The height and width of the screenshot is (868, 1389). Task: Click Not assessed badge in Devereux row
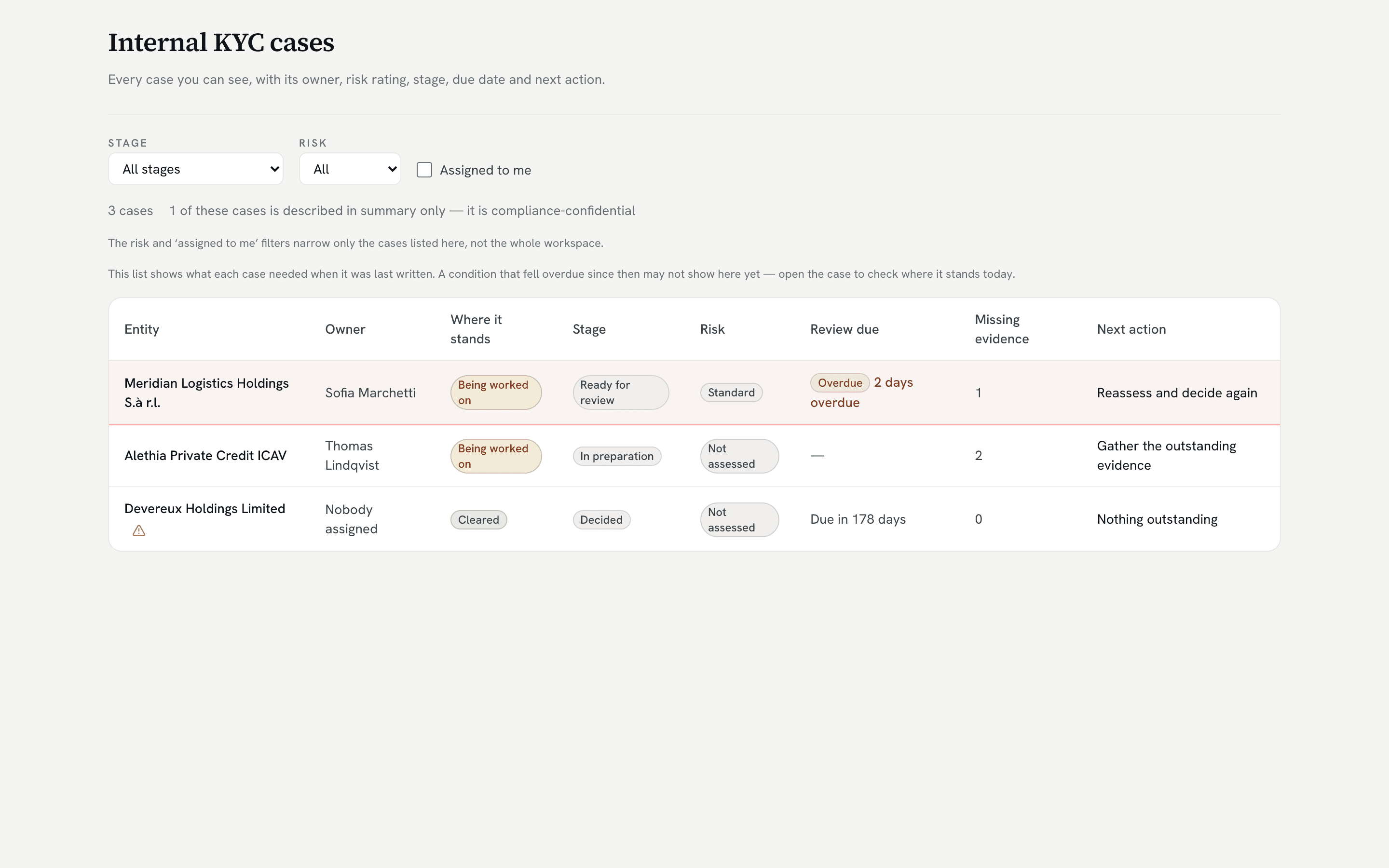click(739, 520)
